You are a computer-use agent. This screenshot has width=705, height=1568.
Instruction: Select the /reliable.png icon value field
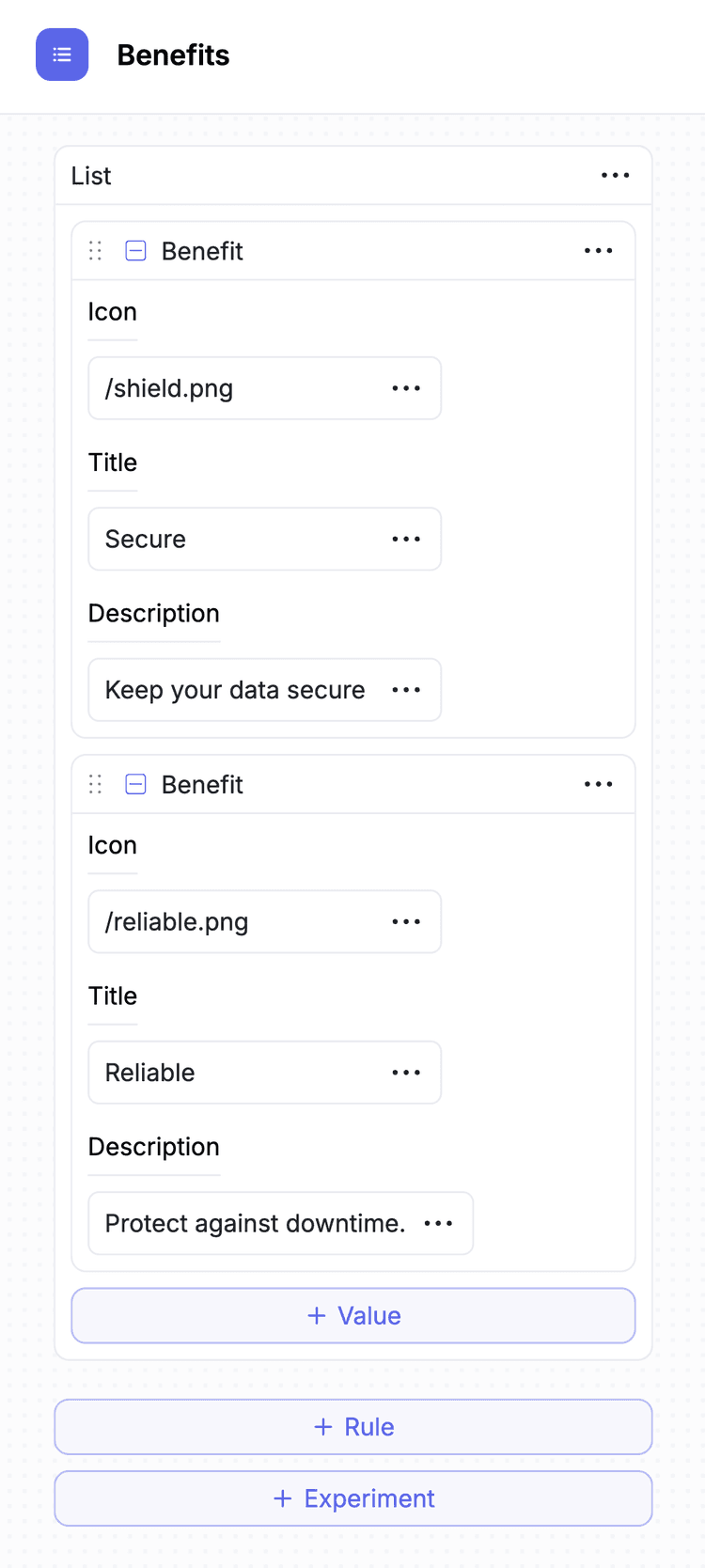point(207,922)
